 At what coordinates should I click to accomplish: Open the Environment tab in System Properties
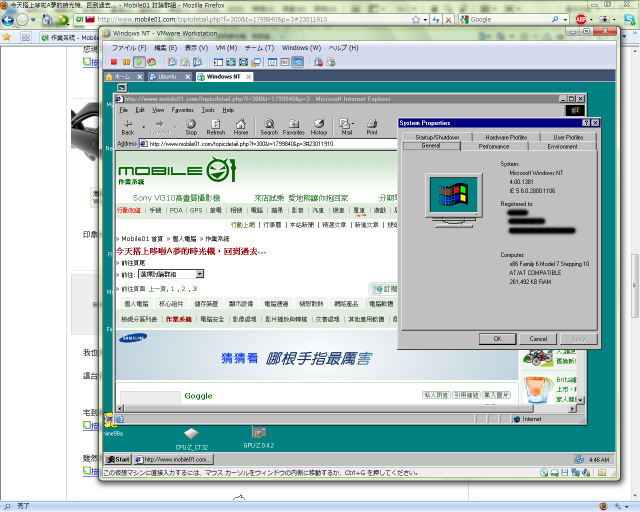562,146
